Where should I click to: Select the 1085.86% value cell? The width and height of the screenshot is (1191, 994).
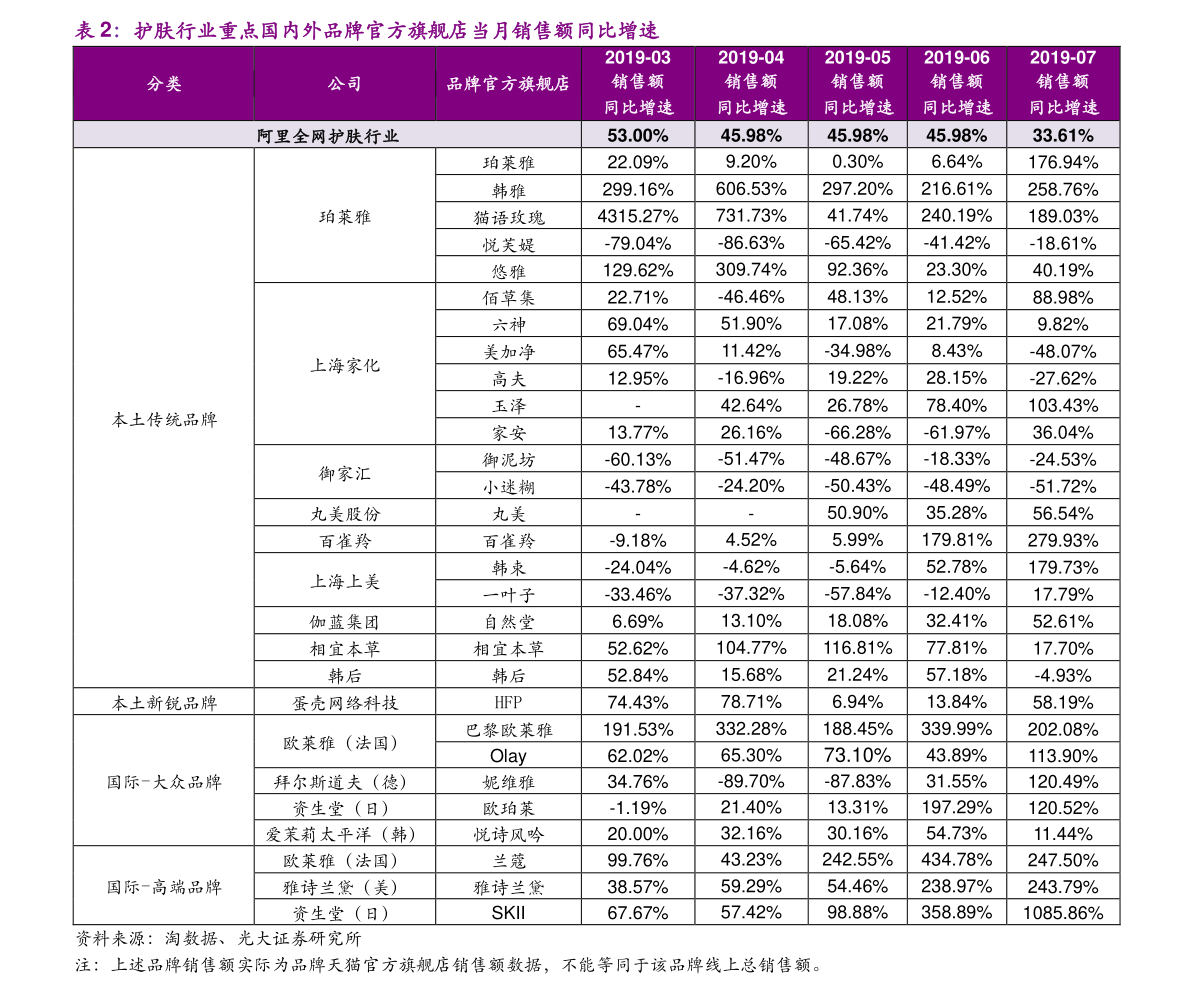click(1063, 913)
